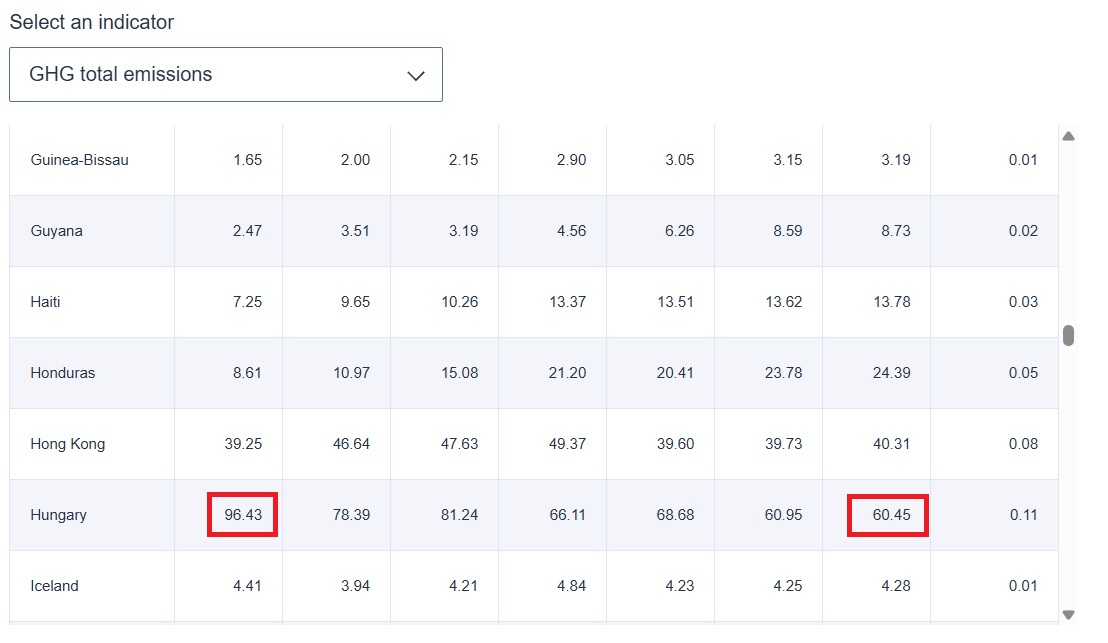Select the Hungary row label
The height and width of the screenshot is (643, 1108).
click(59, 515)
